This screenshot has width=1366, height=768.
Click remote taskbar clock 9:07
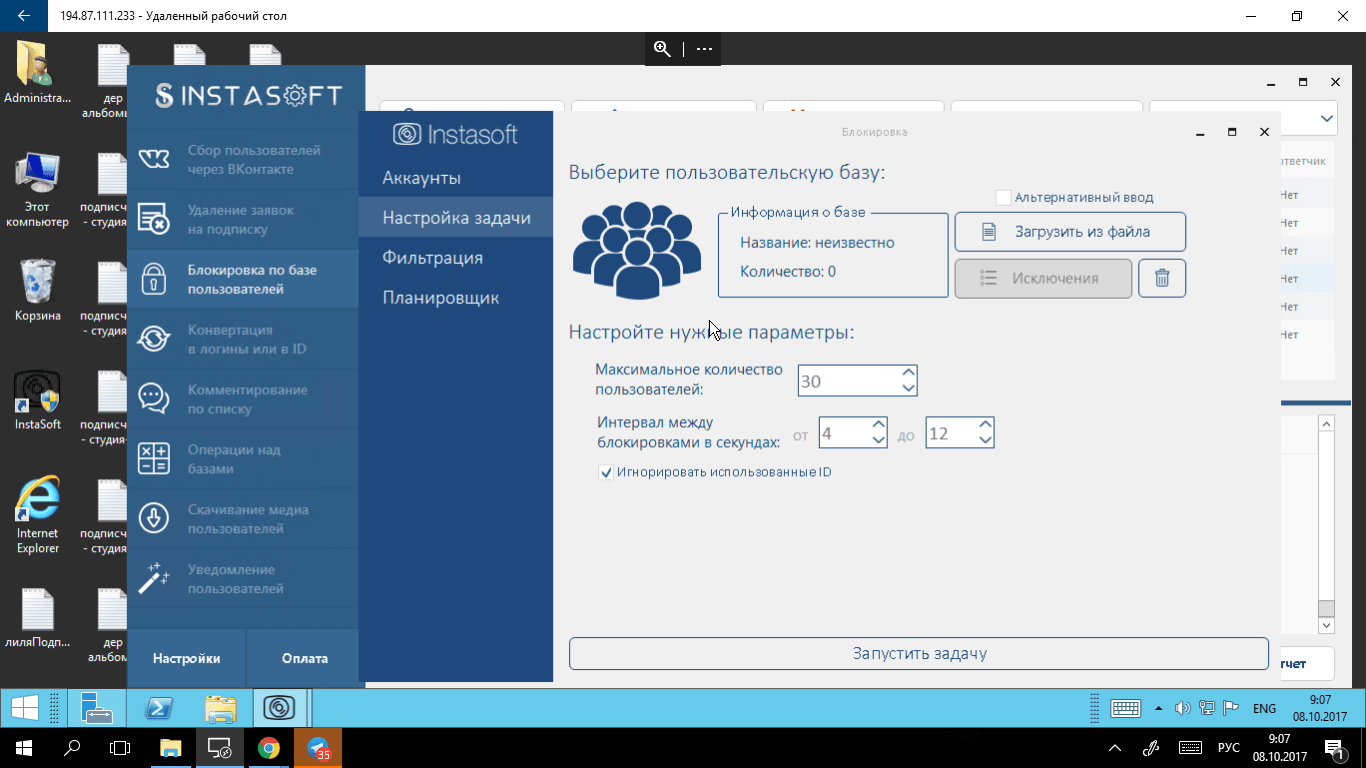click(1320, 708)
